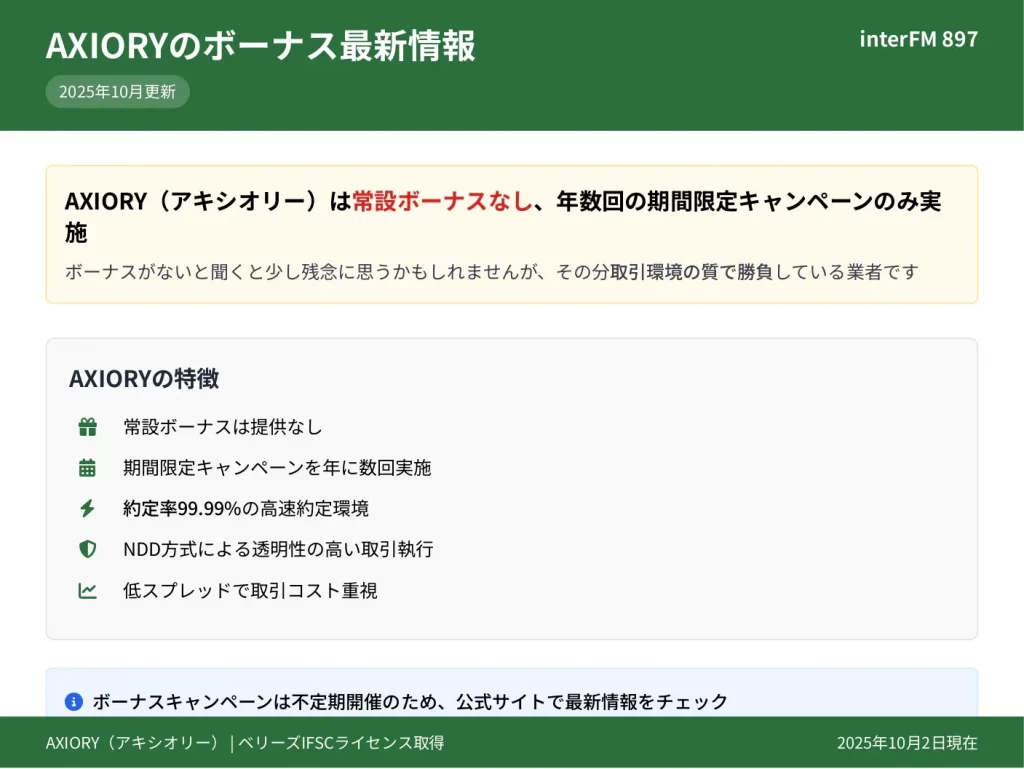This screenshot has width=1024, height=769.
Task: Select the 常設ボーナスは提供なし list item text
Action: coord(223,427)
